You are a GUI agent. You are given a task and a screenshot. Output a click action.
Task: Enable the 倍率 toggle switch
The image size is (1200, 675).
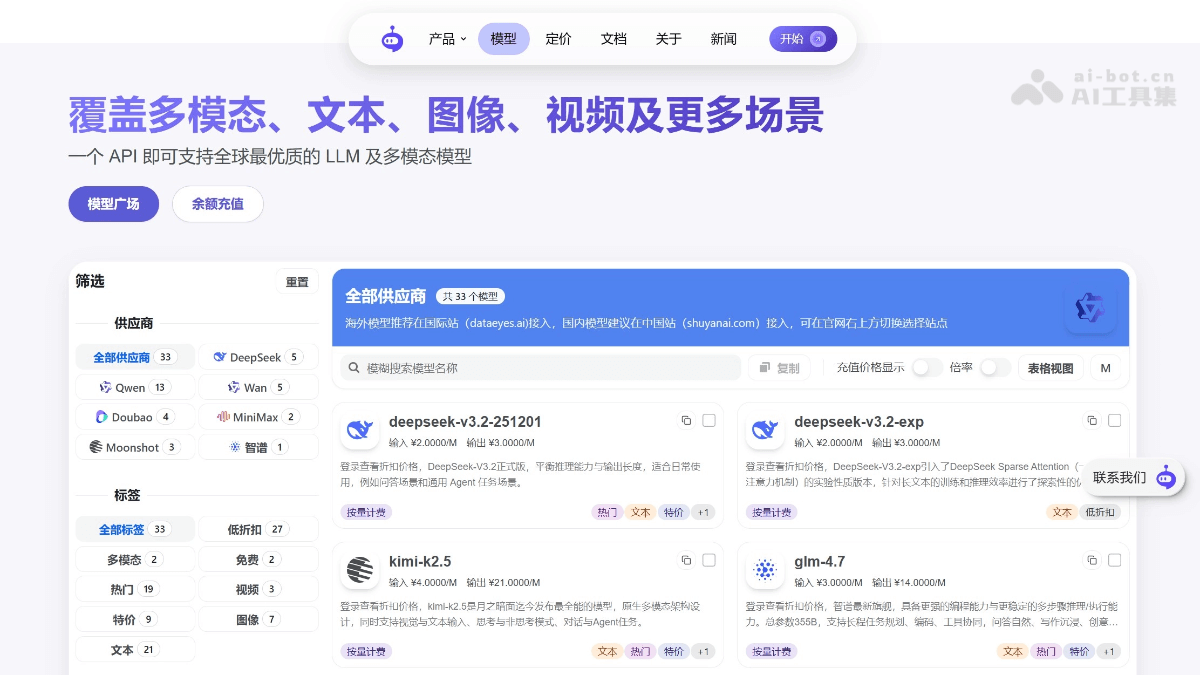click(994, 368)
